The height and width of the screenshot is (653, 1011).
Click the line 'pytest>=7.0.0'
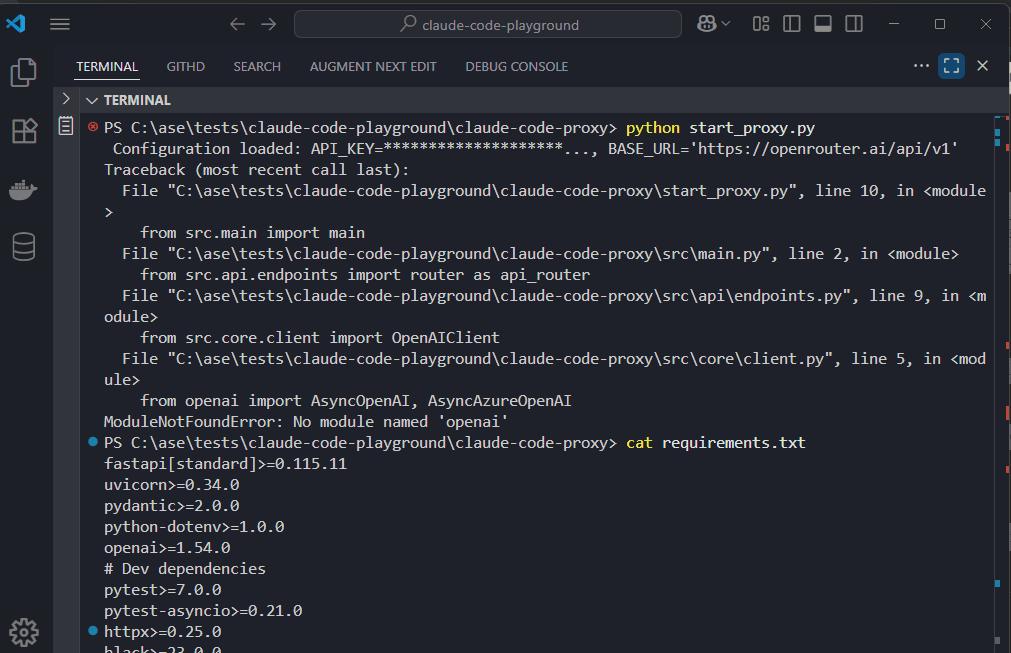[162, 590]
